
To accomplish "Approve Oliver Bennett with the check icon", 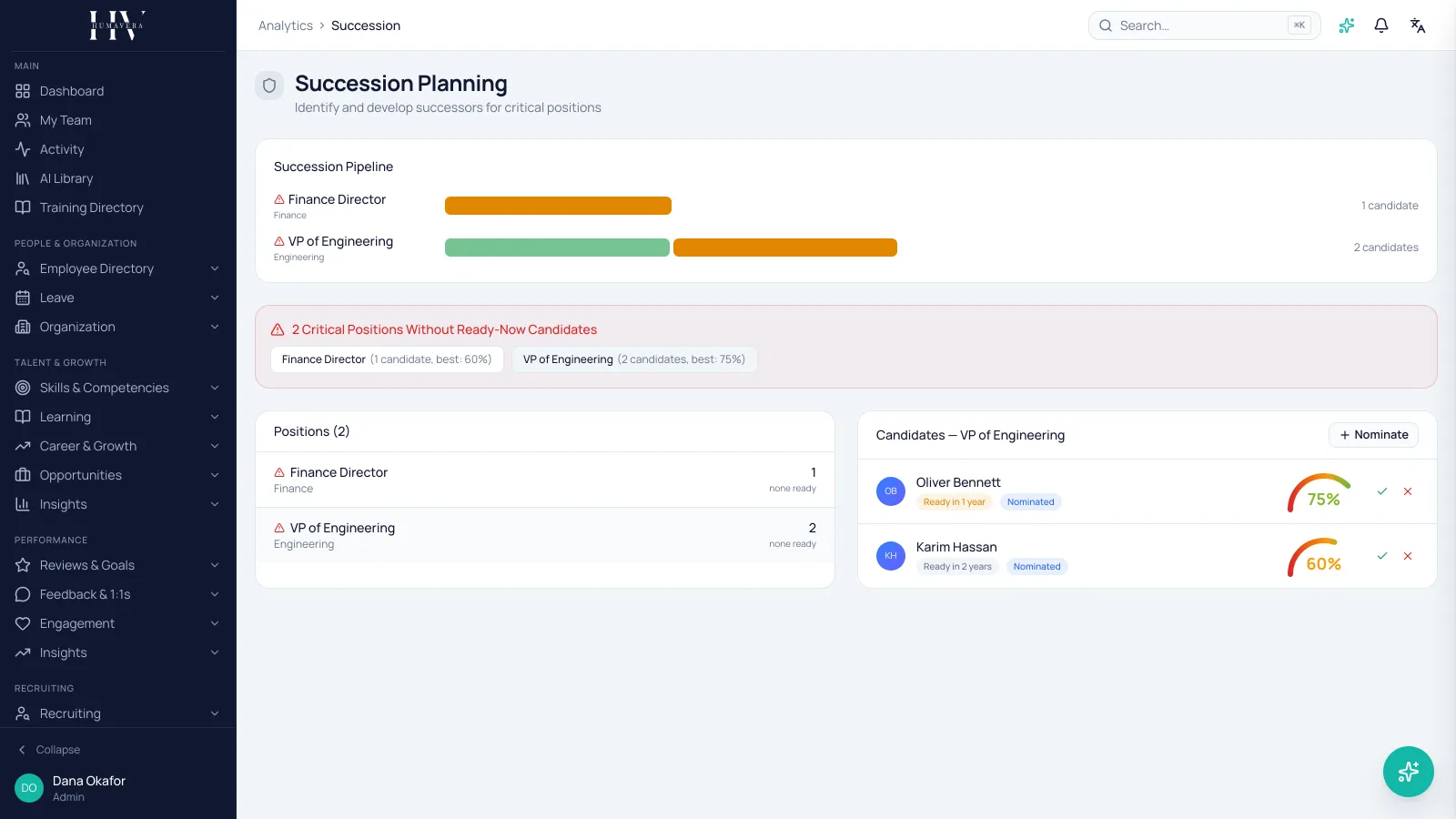I will point(1382,491).
